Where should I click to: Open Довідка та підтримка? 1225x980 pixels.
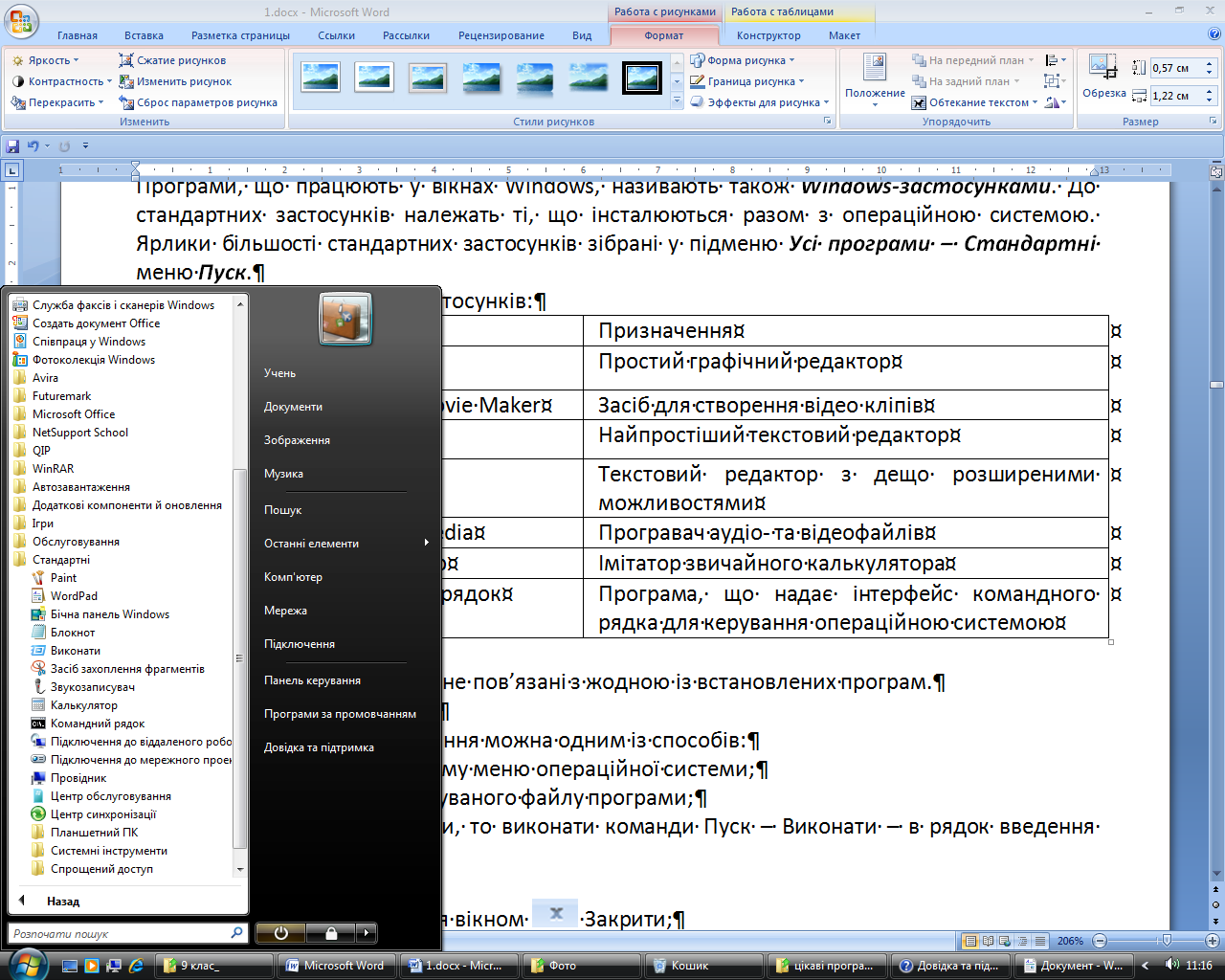[319, 747]
